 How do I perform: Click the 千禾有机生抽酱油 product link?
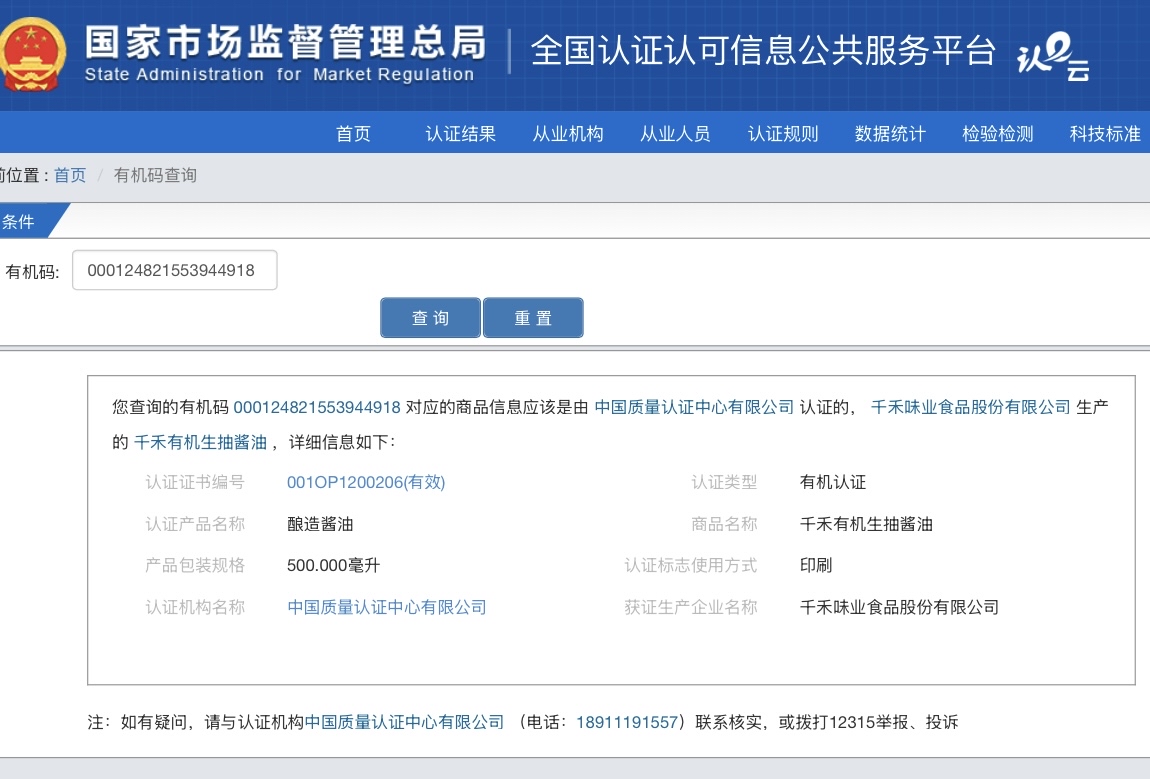(x=200, y=442)
